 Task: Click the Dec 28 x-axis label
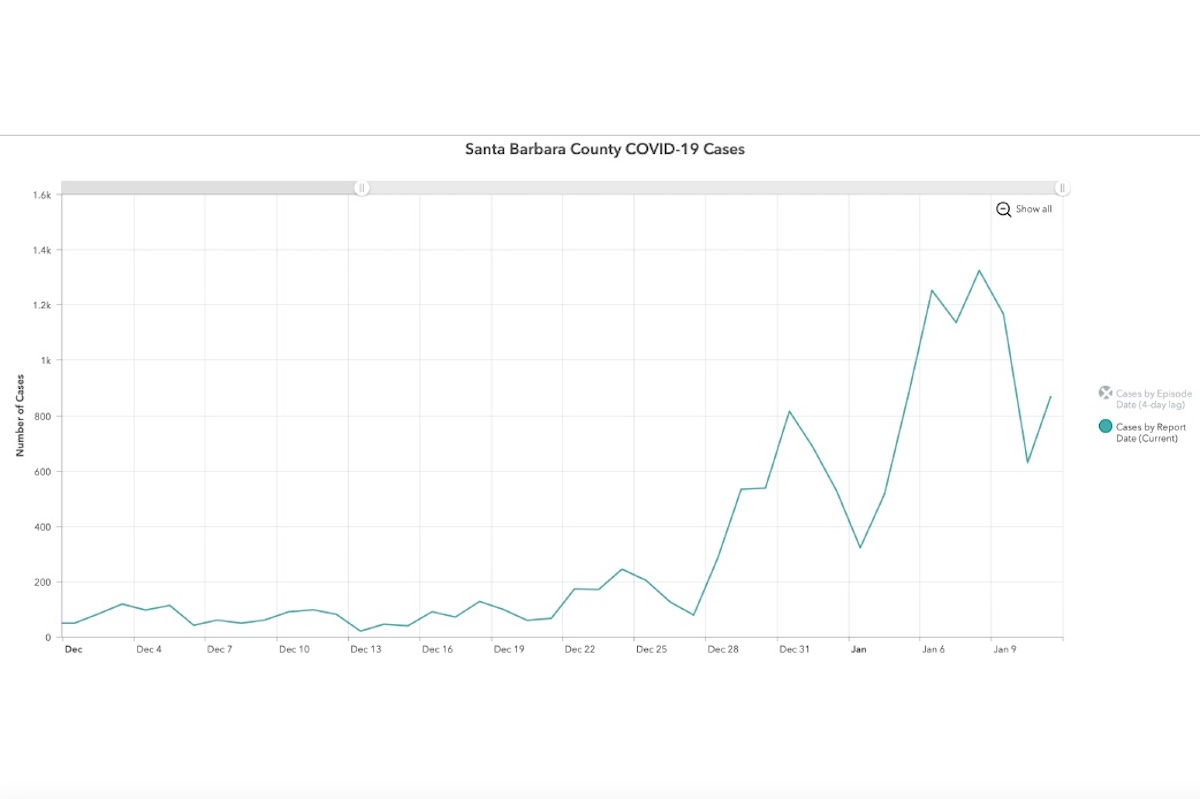[x=723, y=649]
